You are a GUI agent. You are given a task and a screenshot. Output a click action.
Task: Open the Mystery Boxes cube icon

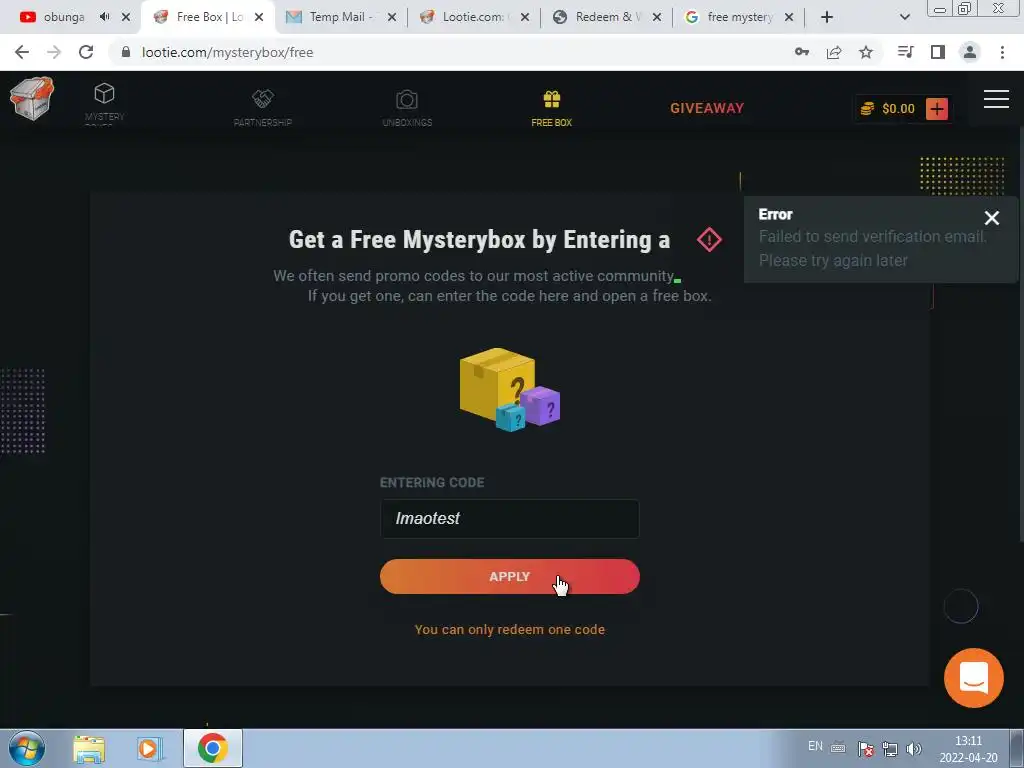click(x=104, y=93)
